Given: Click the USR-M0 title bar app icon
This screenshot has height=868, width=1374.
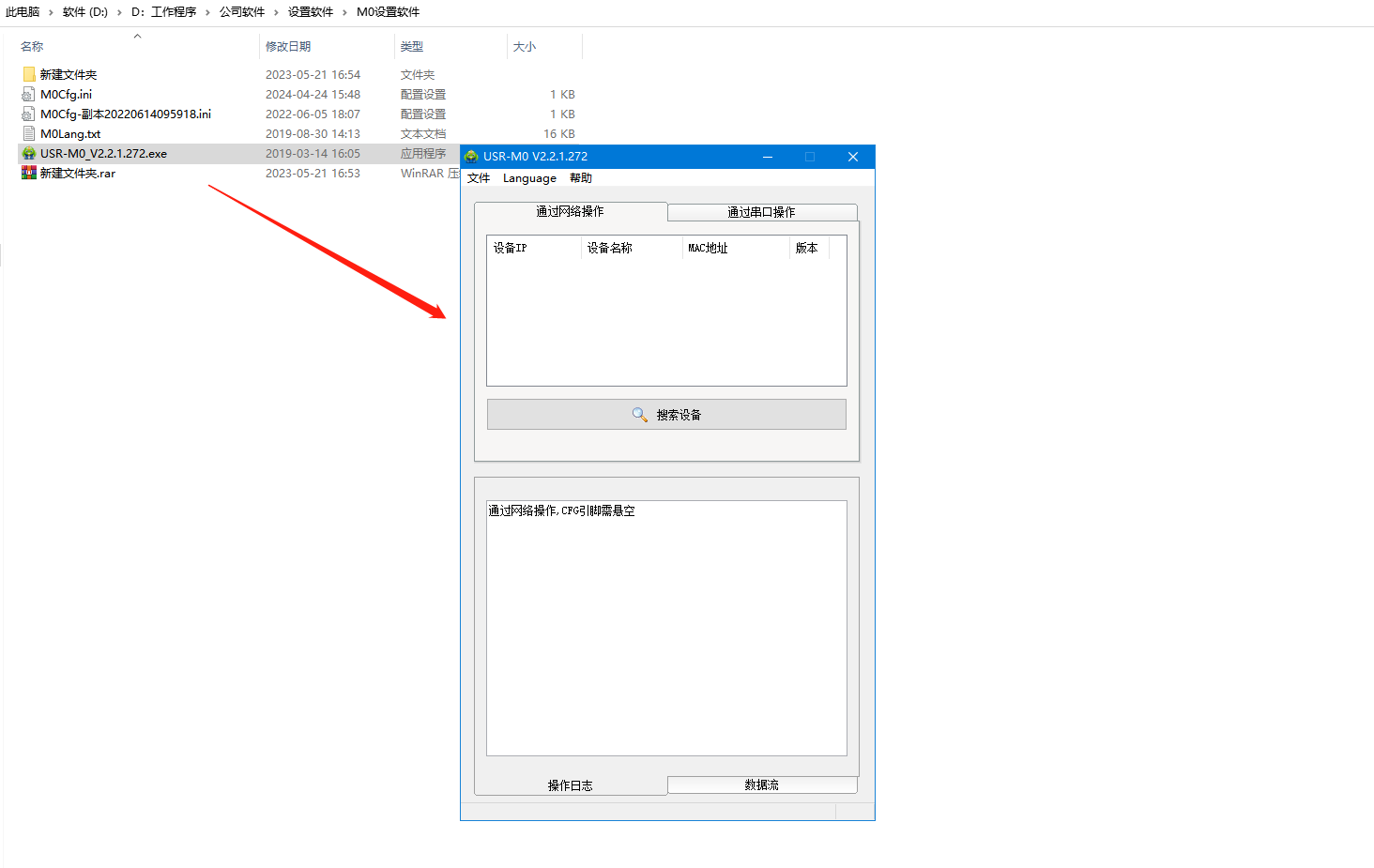Looking at the screenshot, I should [x=471, y=157].
